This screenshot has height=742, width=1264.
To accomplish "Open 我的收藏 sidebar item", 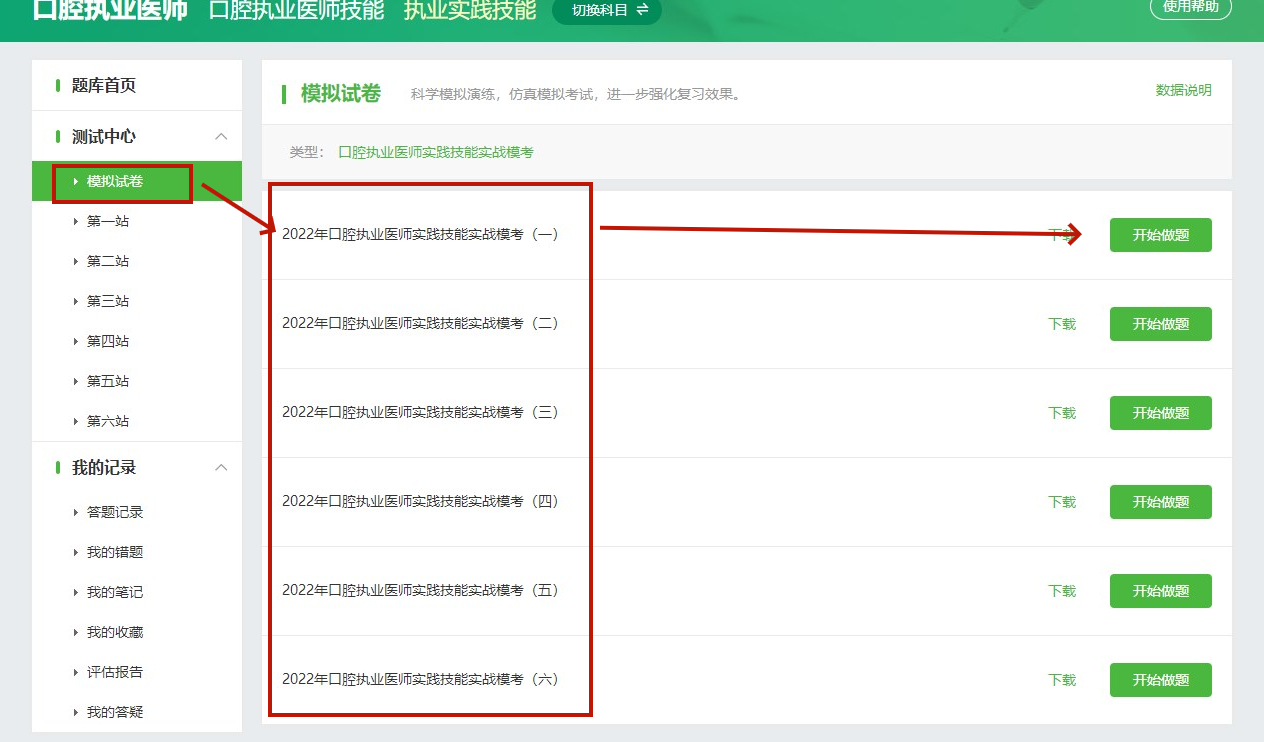I will point(114,633).
